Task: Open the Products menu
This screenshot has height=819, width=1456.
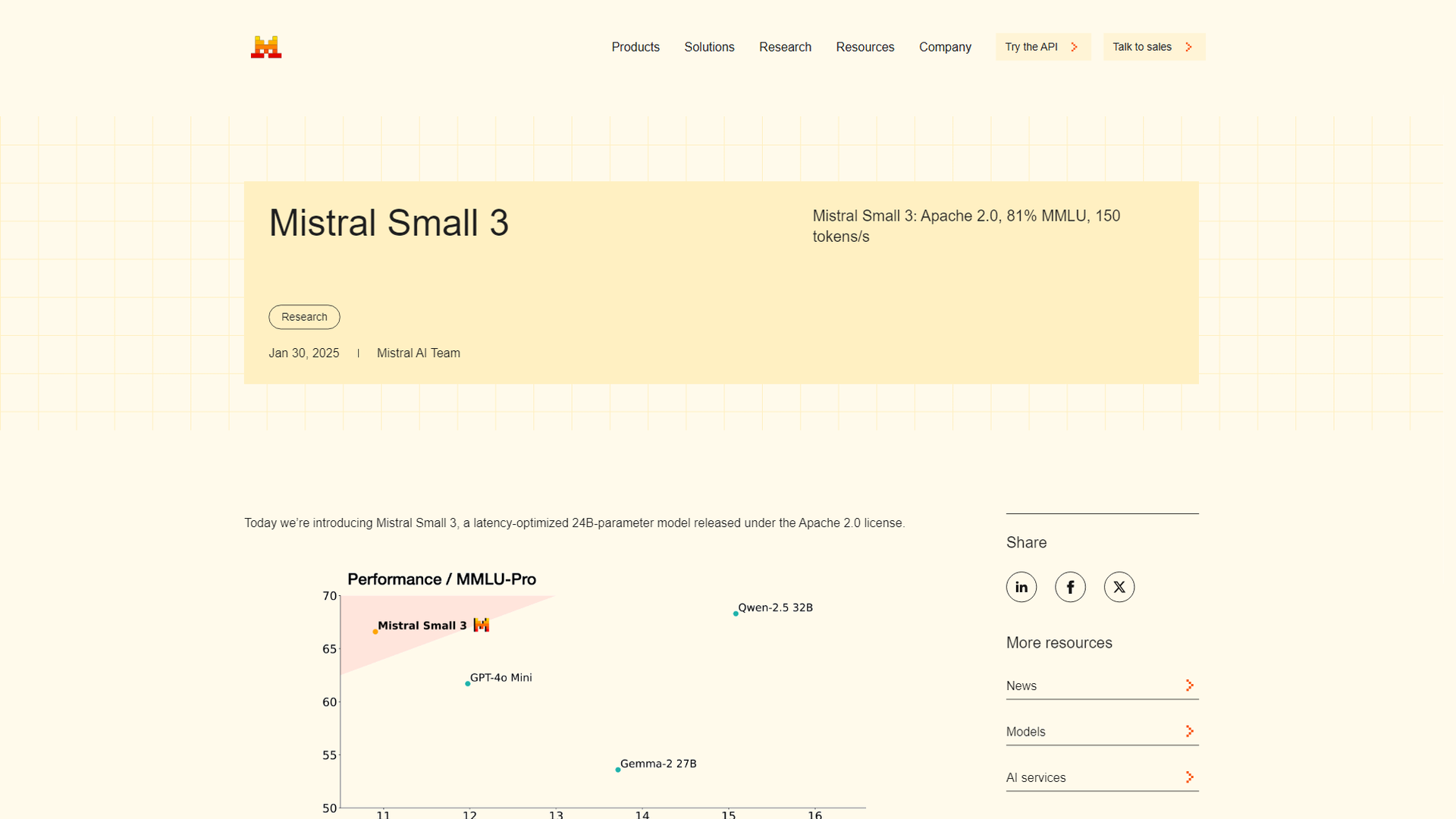Action: pos(635,47)
